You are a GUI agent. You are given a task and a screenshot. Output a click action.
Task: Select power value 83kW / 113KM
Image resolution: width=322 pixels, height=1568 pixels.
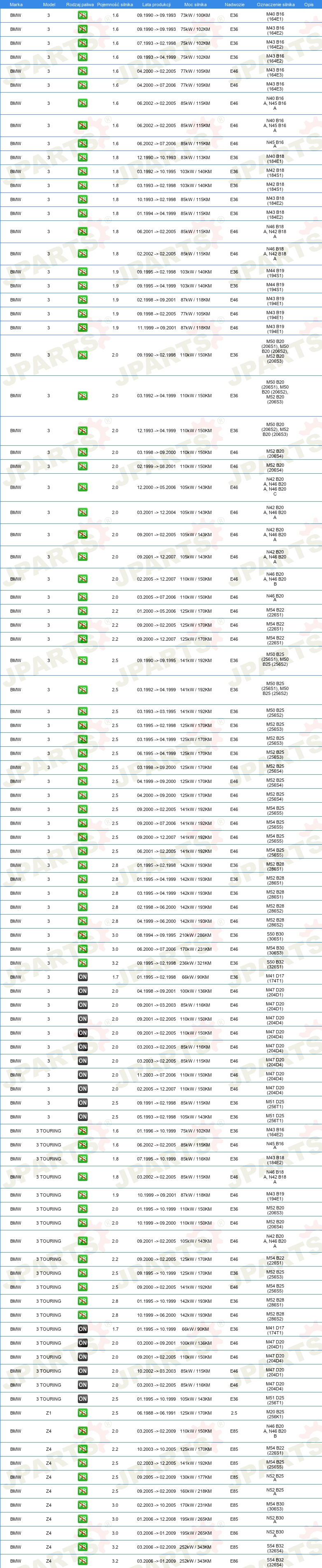pos(195,157)
